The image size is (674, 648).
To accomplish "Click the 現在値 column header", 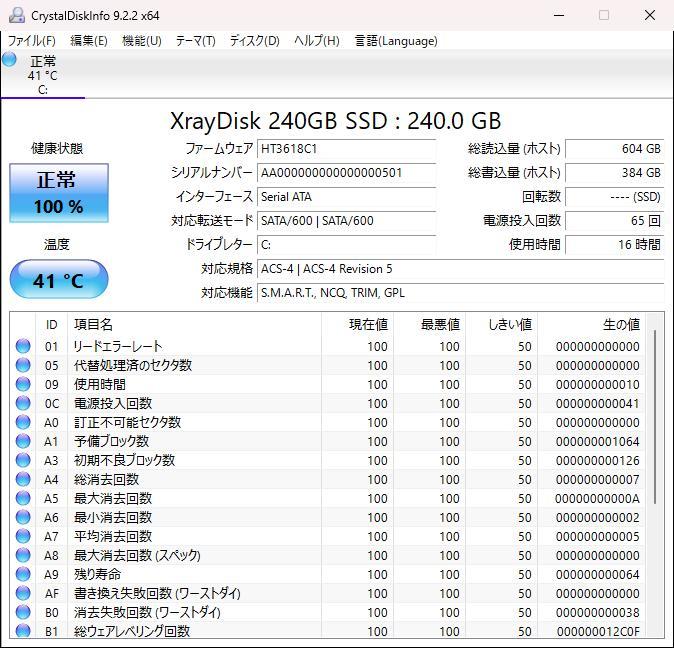I will 358,324.
